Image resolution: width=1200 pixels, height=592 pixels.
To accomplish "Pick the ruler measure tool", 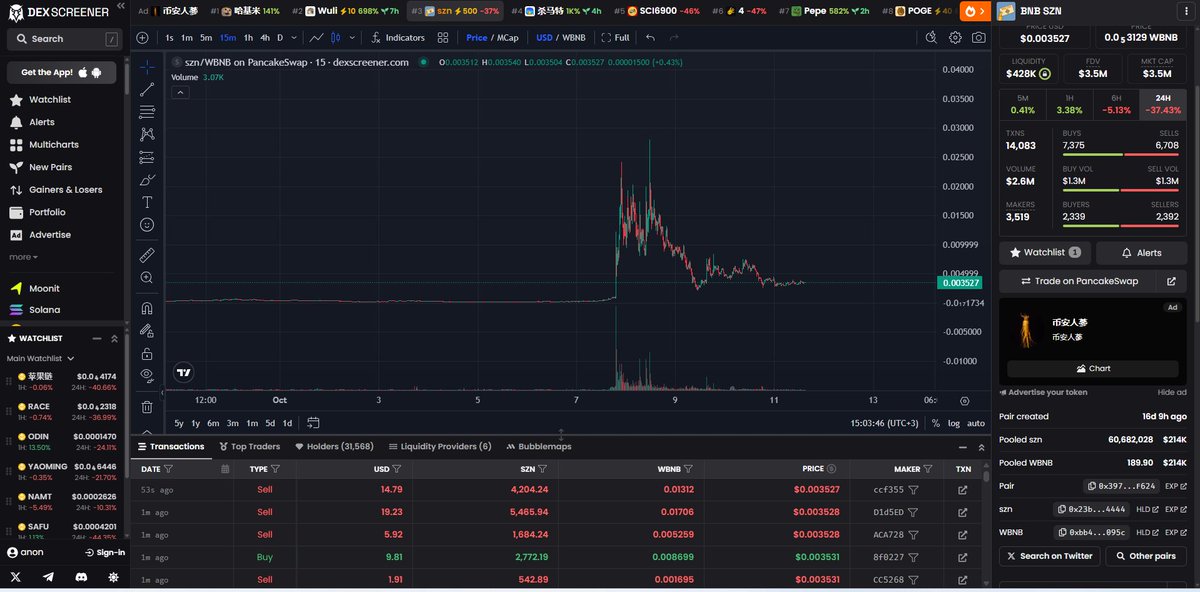I will tap(147, 255).
